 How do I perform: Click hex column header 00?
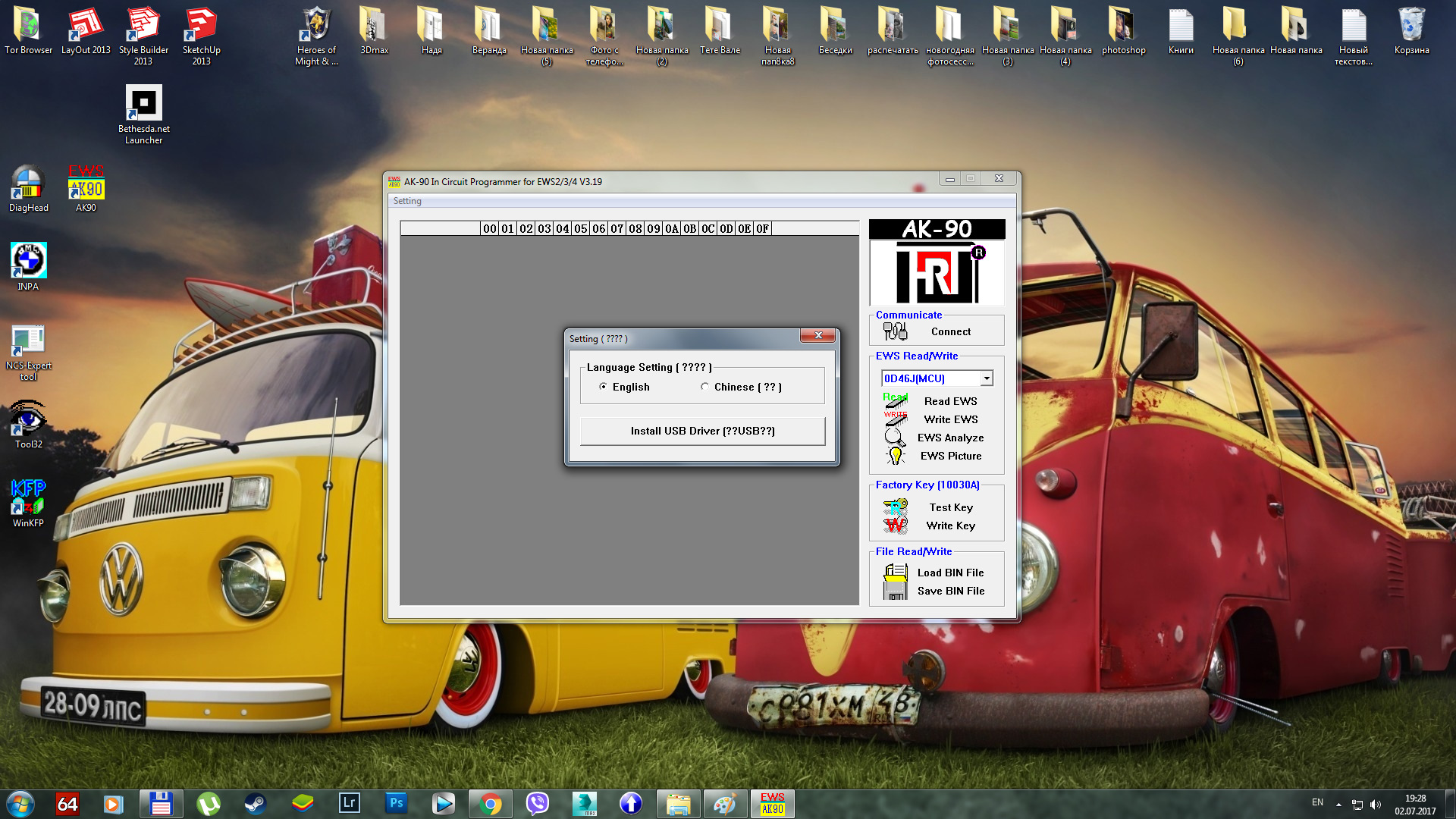pos(490,228)
